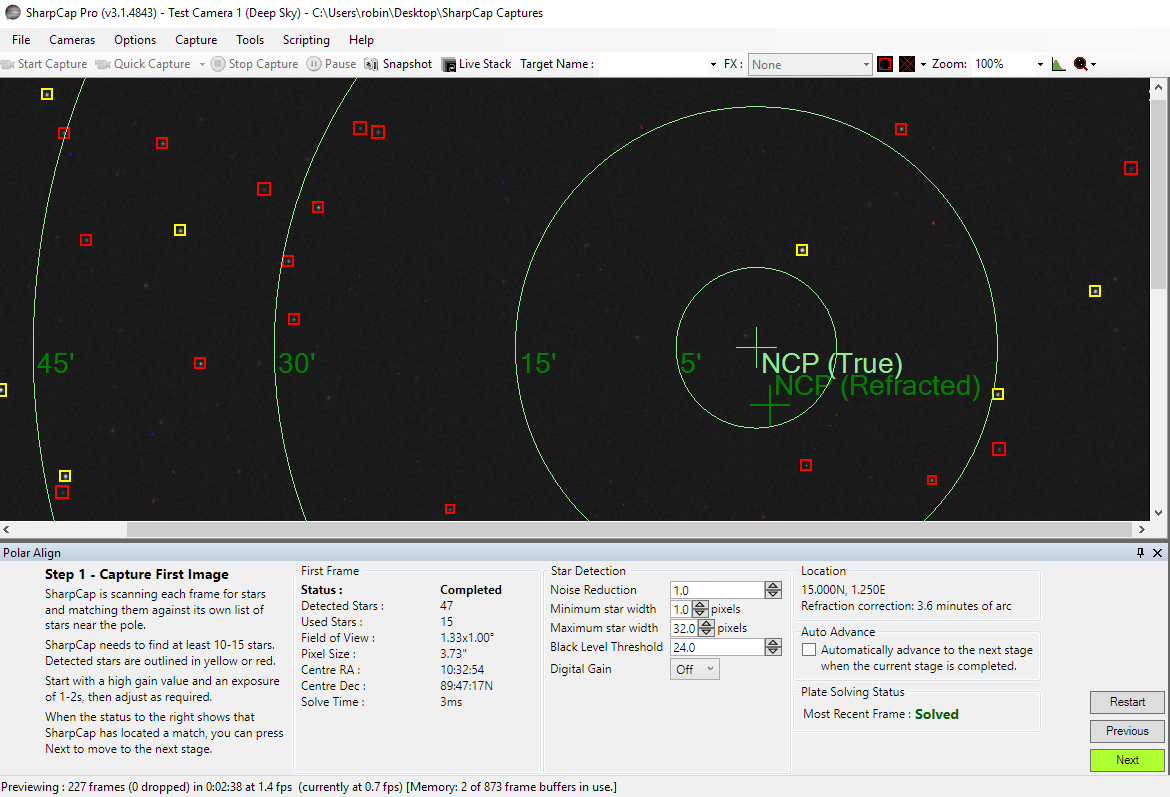The height and width of the screenshot is (797, 1170).
Task: Expand the Target Name dropdown arrow
Action: [713, 64]
